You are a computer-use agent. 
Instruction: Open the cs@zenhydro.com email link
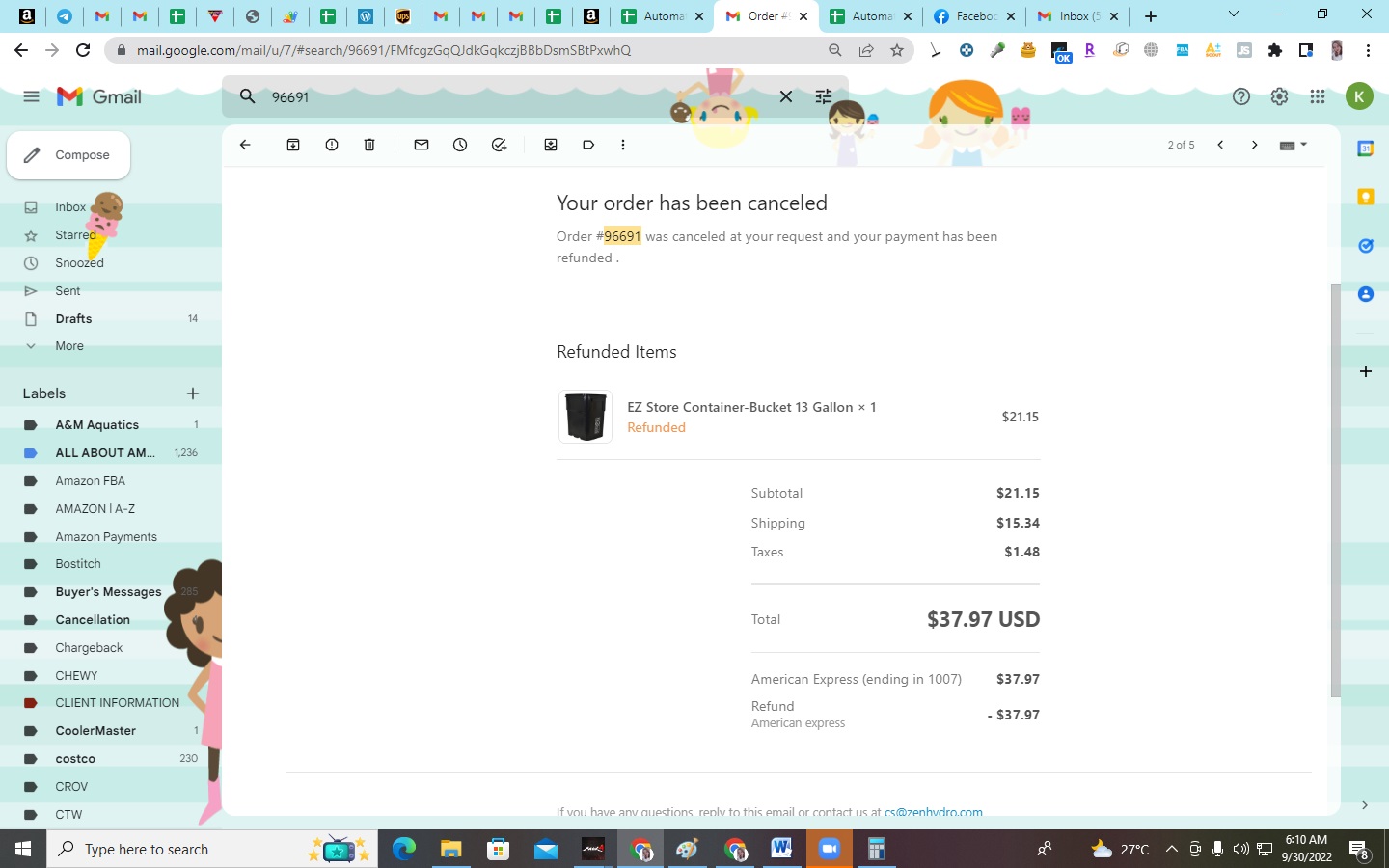click(x=934, y=812)
